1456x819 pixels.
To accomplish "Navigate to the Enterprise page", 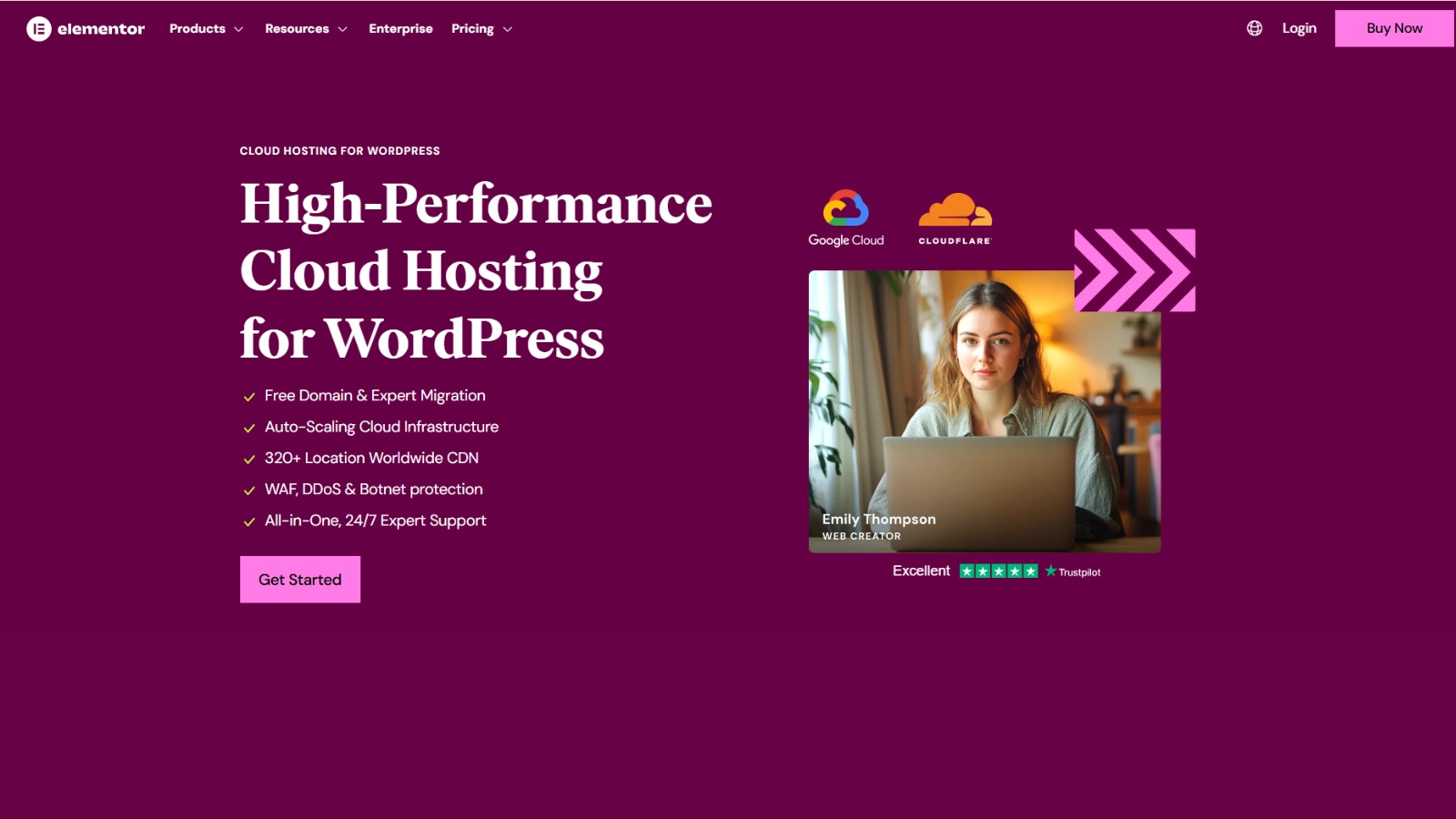I will click(400, 28).
